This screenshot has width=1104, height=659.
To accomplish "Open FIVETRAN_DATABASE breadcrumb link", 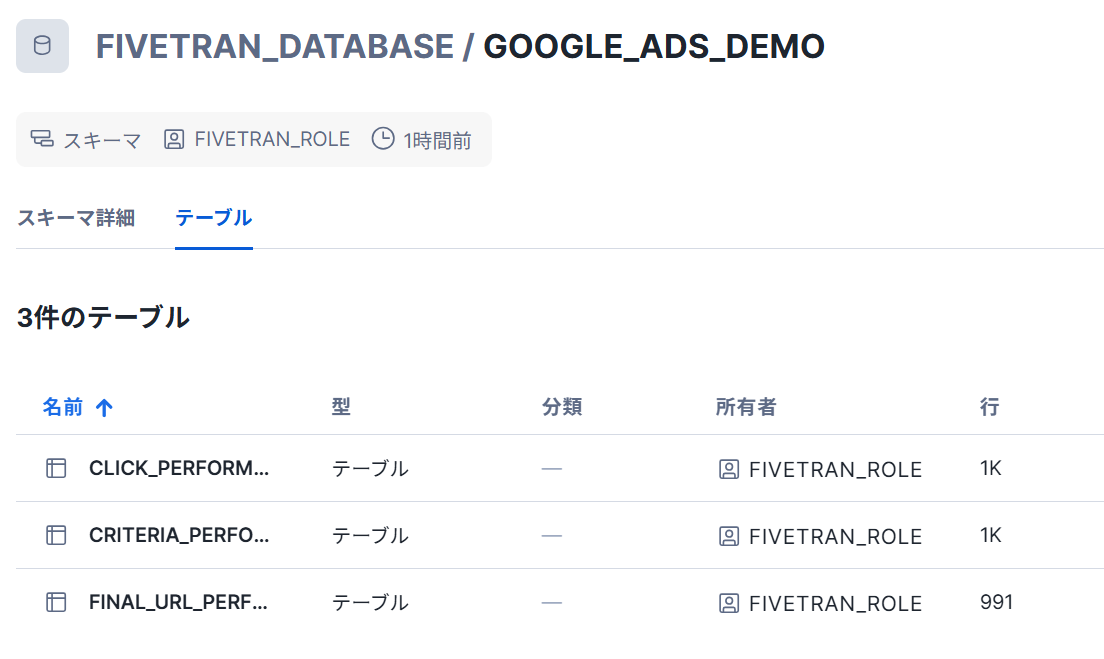I will click(274, 47).
